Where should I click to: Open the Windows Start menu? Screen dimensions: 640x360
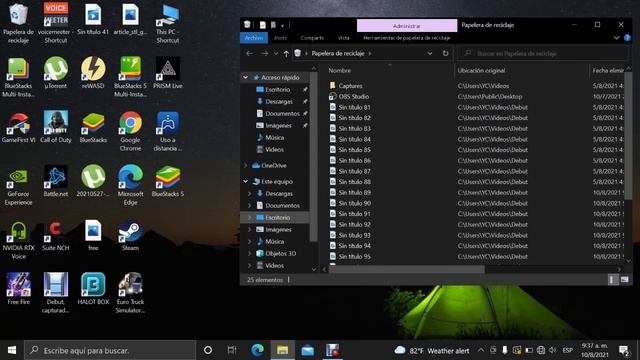click(12, 350)
